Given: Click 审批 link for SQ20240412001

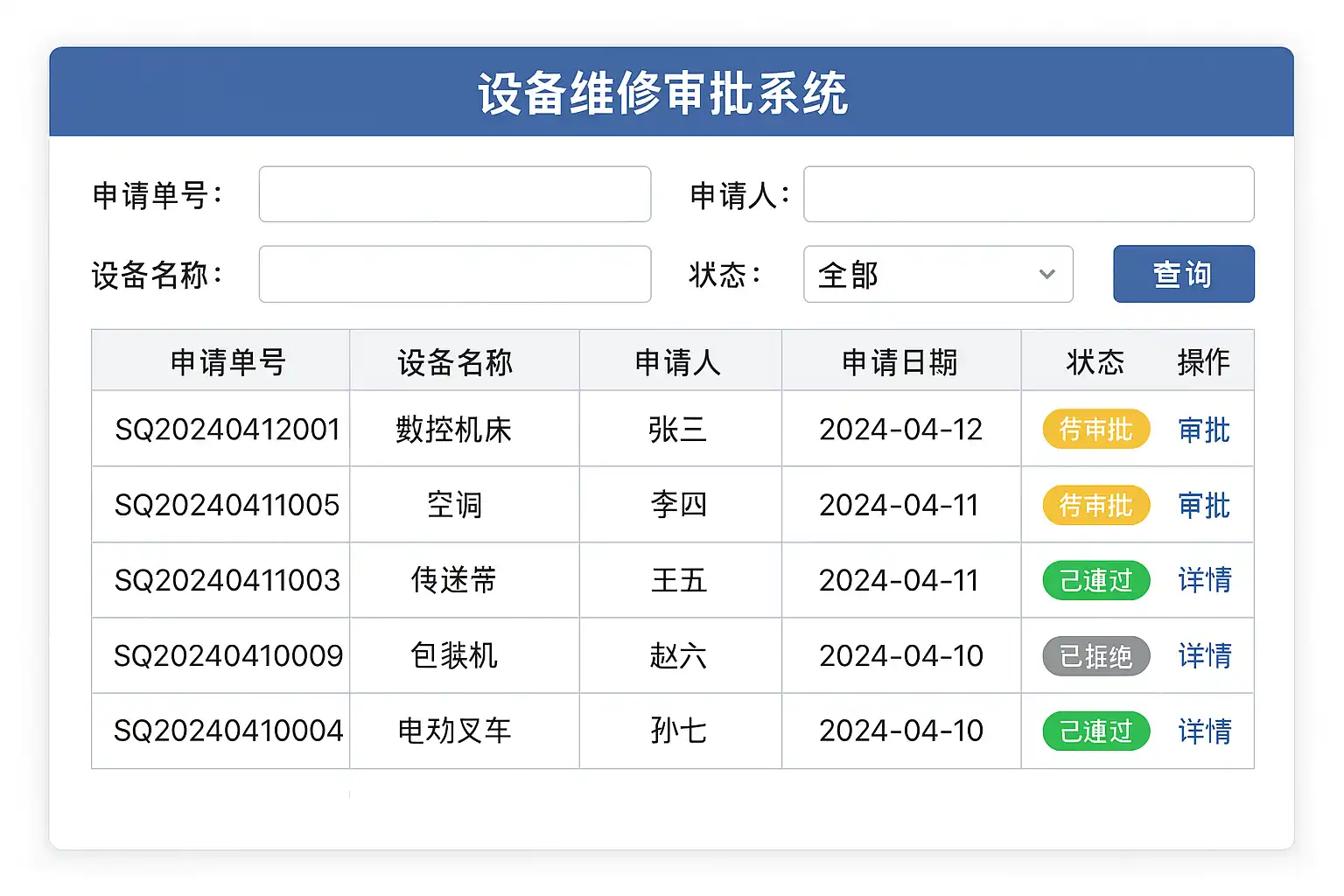Looking at the screenshot, I should click(x=1203, y=430).
